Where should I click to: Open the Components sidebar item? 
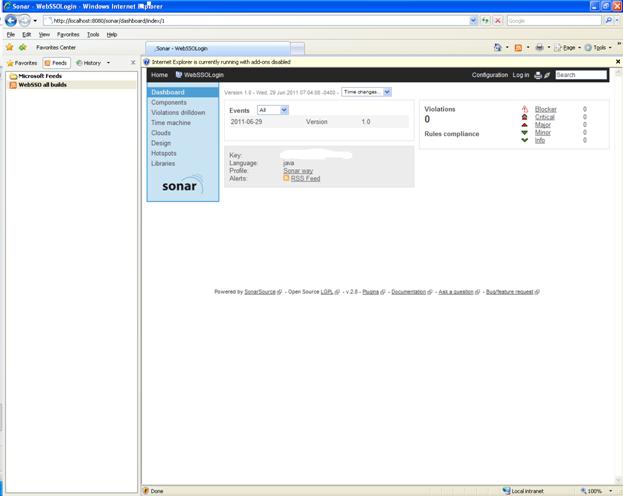[x=168, y=103]
